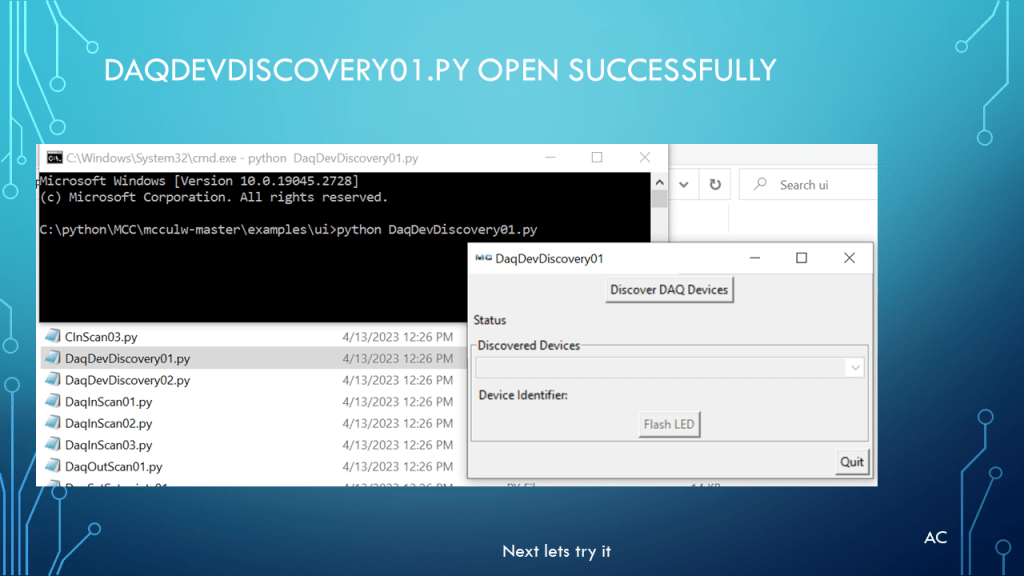Click the Quit button
The width and height of the screenshot is (1024, 576).
pos(852,462)
